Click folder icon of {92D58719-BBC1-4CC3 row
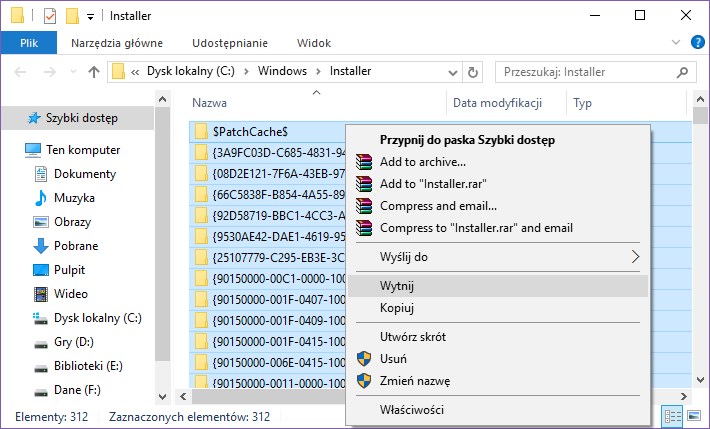710x429 pixels. pos(201,216)
